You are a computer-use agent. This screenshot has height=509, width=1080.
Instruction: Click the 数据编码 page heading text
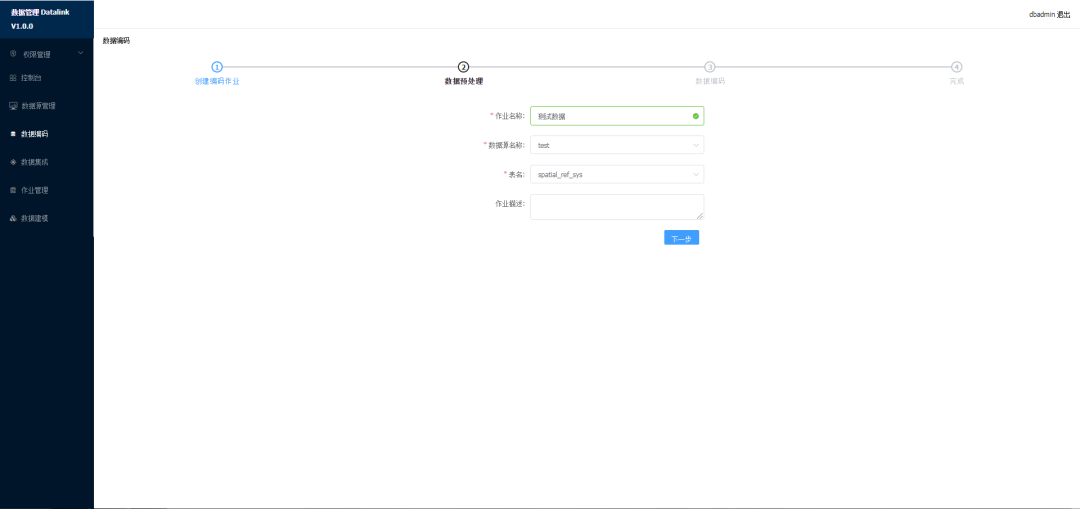tap(116, 41)
